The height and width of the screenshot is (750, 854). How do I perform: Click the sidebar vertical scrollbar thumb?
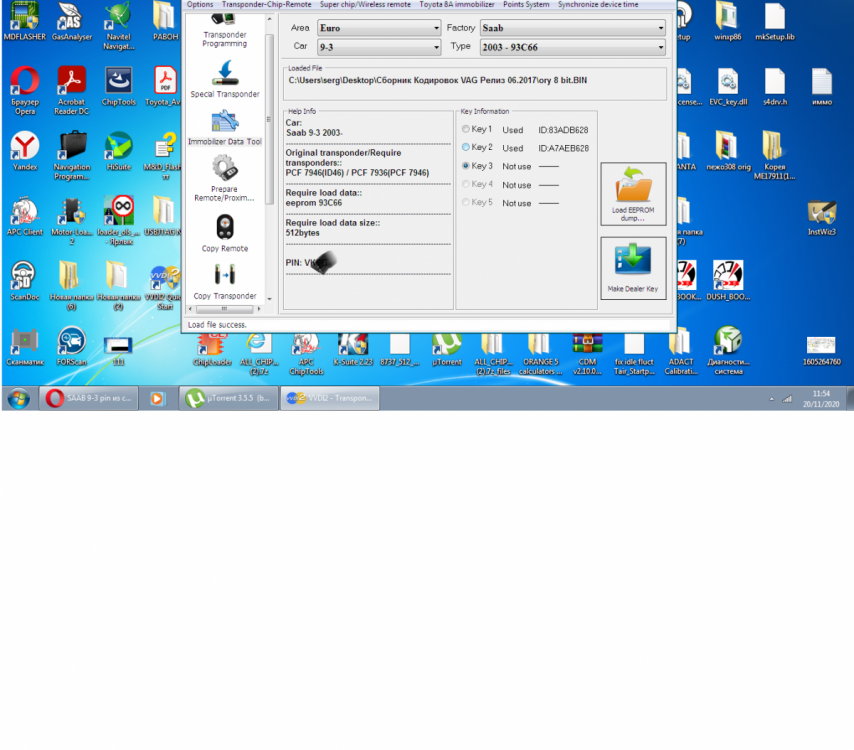point(269,119)
